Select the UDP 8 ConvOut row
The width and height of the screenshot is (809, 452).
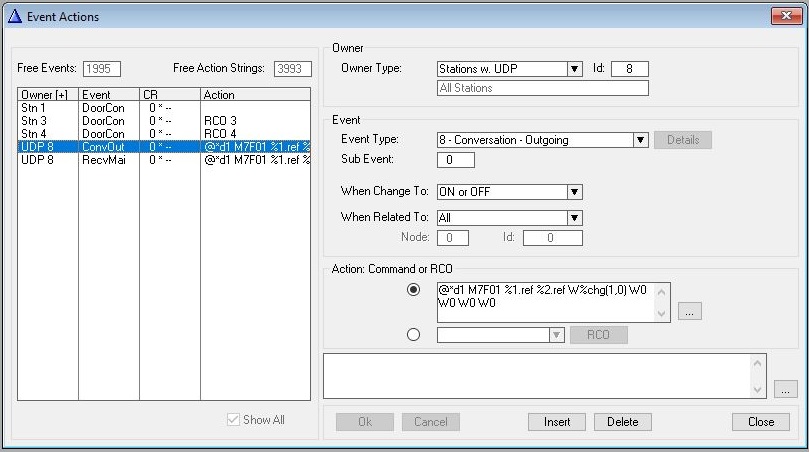164,147
